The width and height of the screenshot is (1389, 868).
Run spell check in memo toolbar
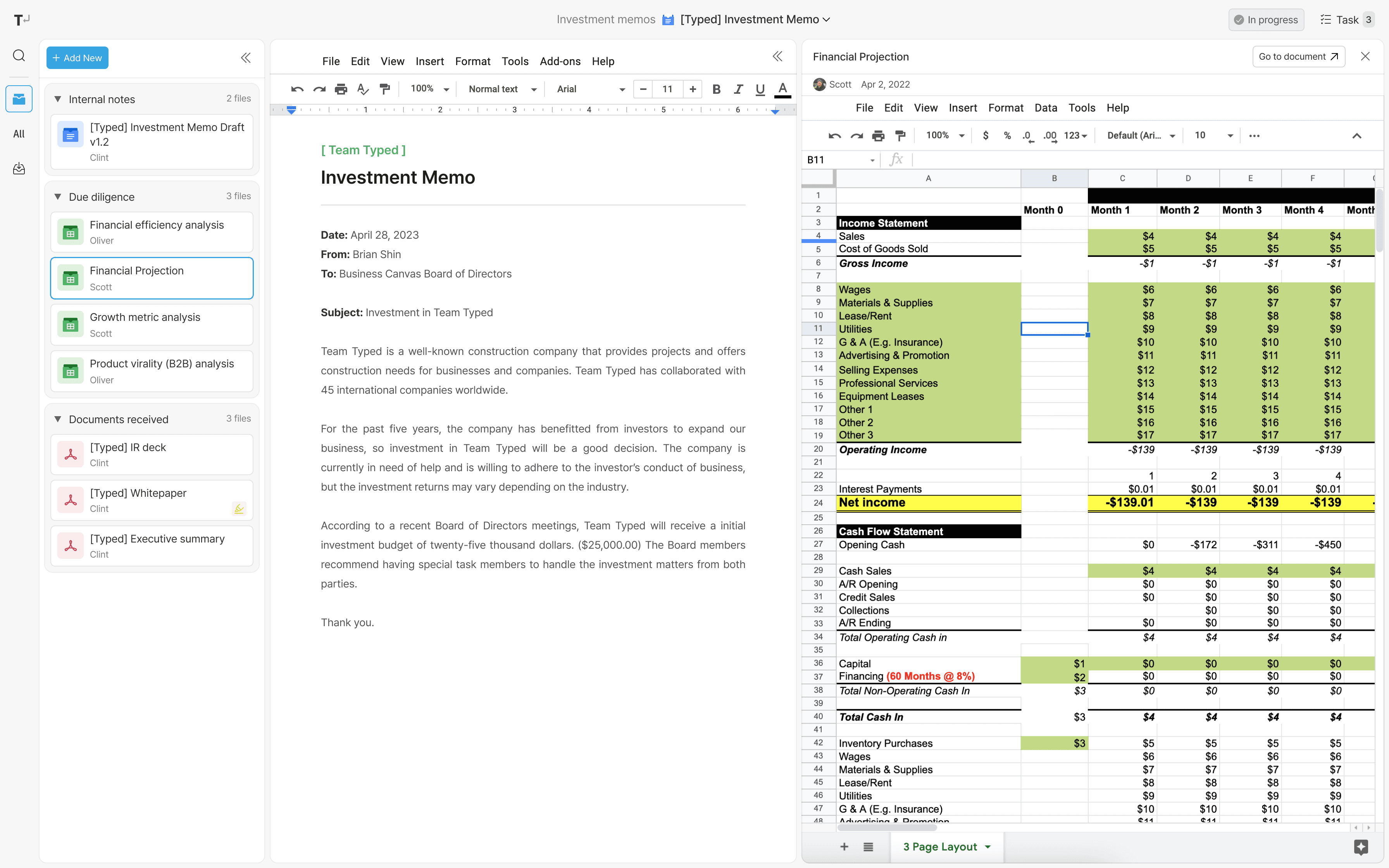click(363, 89)
